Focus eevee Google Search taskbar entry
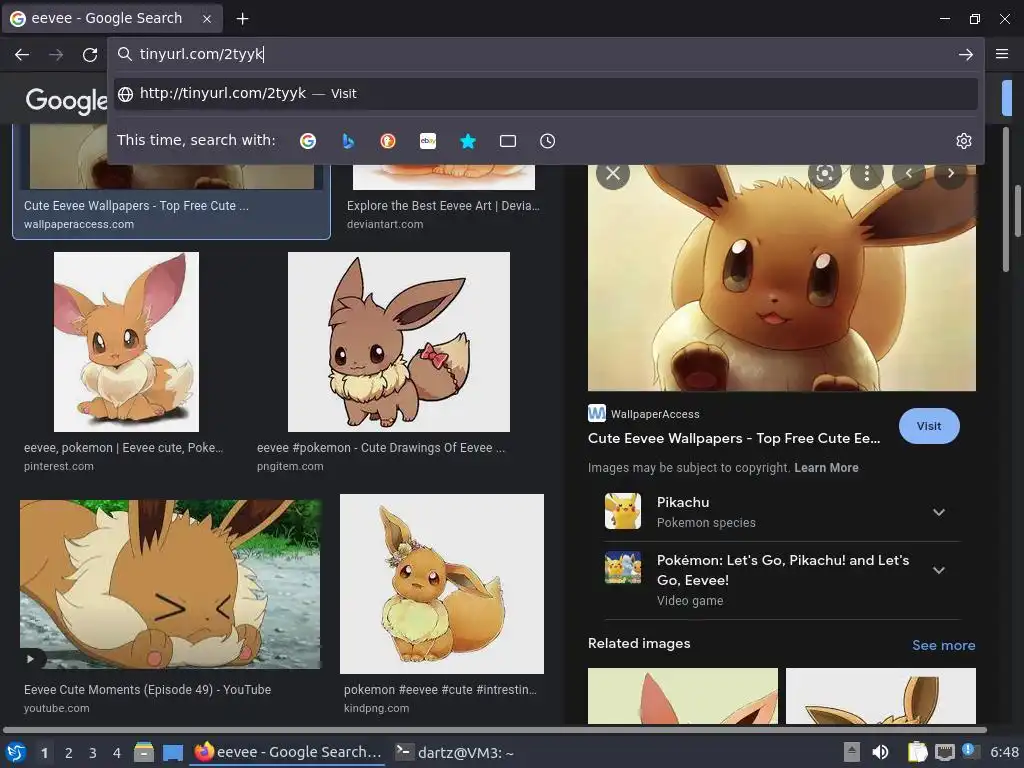 (x=288, y=752)
